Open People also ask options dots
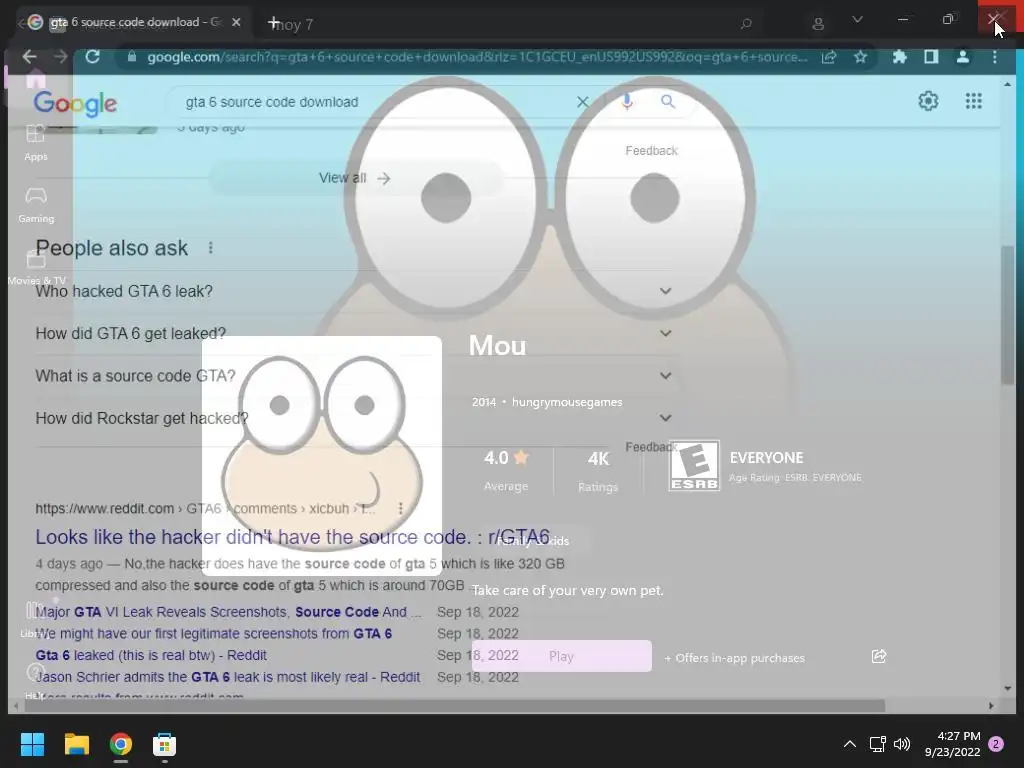 [x=210, y=248]
